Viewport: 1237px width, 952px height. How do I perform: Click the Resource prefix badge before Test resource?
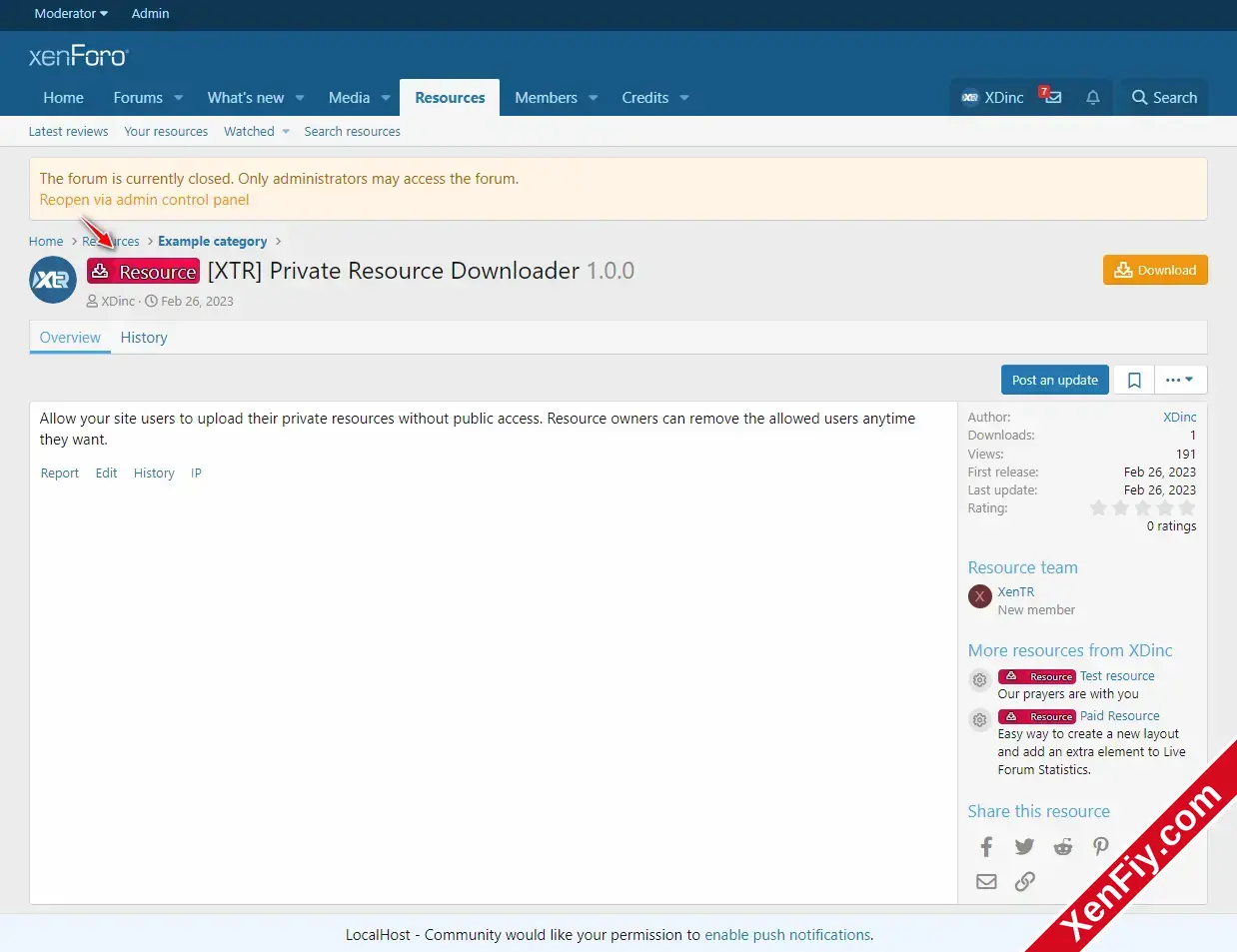(x=1036, y=676)
